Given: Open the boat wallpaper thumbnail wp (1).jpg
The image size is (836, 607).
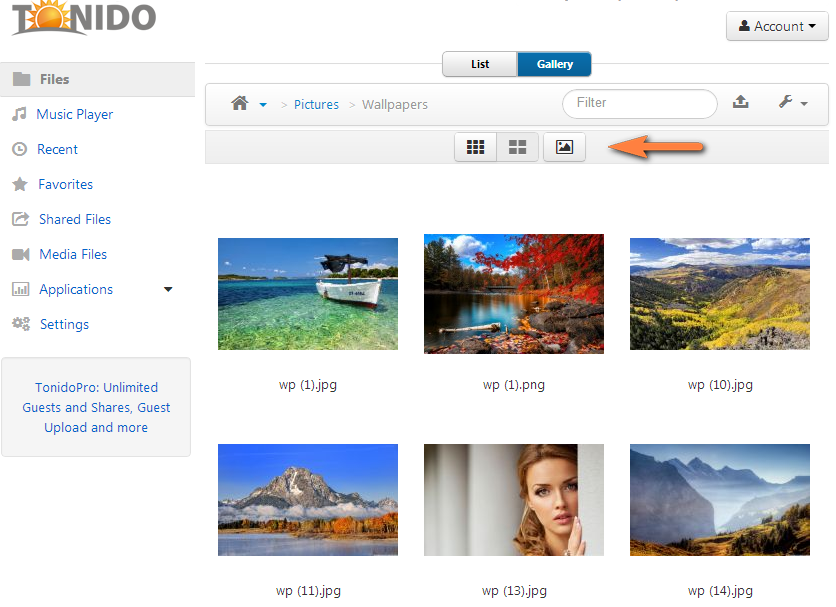Looking at the screenshot, I should click(x=308, y=294).
